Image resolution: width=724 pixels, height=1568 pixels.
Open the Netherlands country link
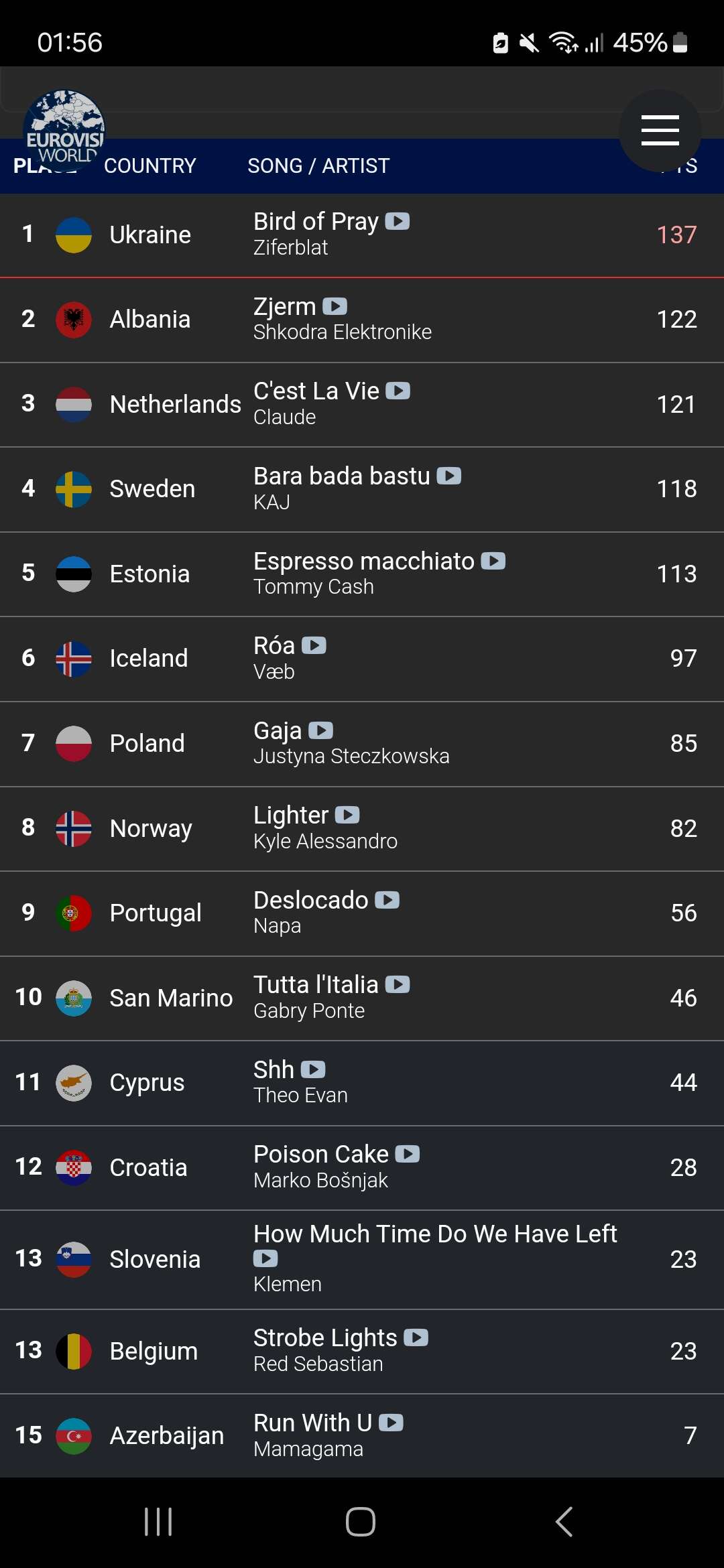point(175,404)
